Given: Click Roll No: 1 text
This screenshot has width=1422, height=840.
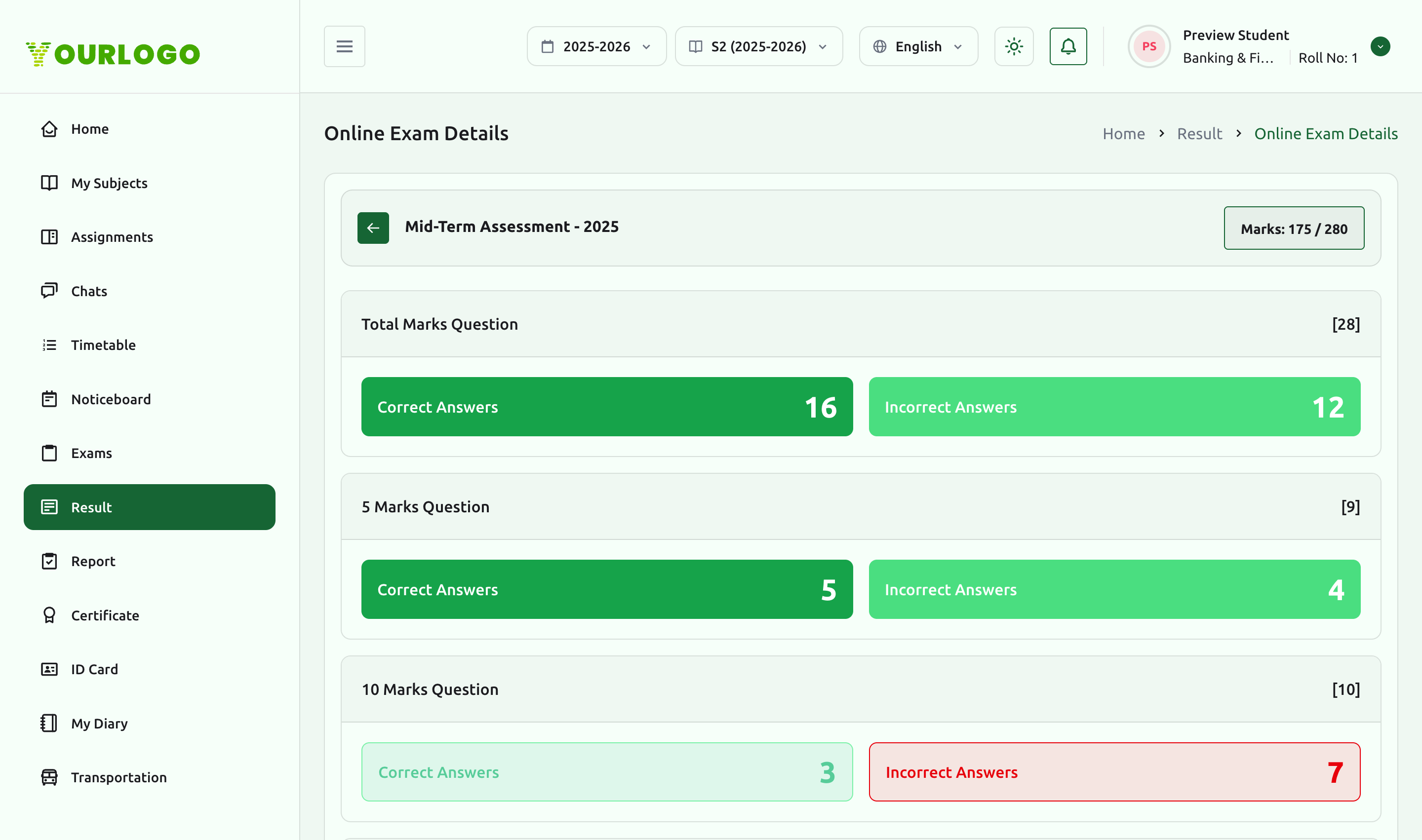Looking at the screenshot, I should [x=1328, y=58].
